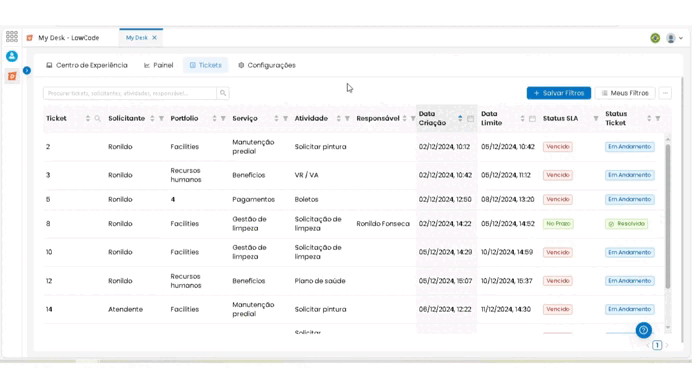Sort by the Atividade column
The width and height of the screenshot is (692, 388).
coord(338,118)
